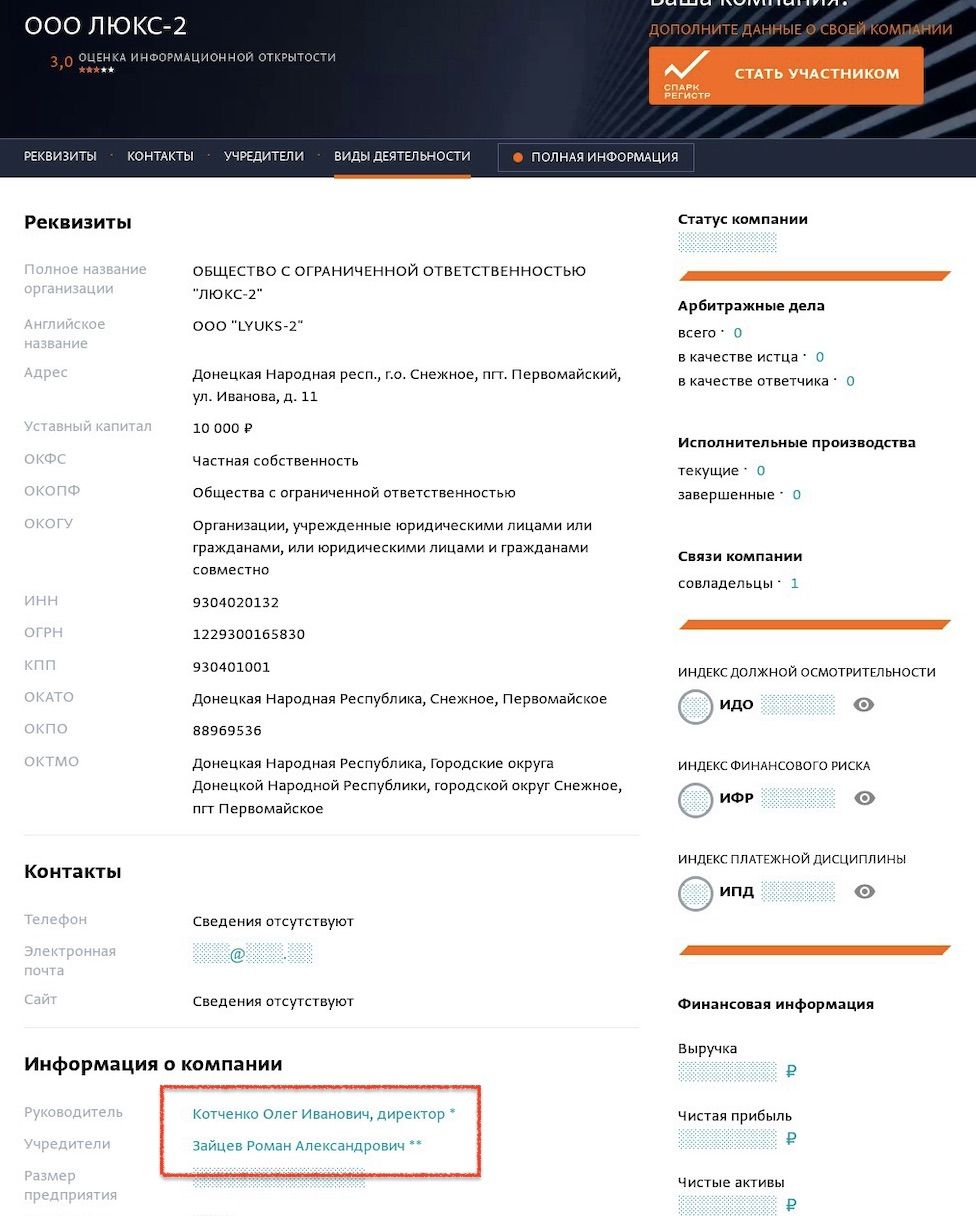Screen dimensions: 976x1216
Task: Select the circular ИФР indicator badge
Action: (696, 799)
